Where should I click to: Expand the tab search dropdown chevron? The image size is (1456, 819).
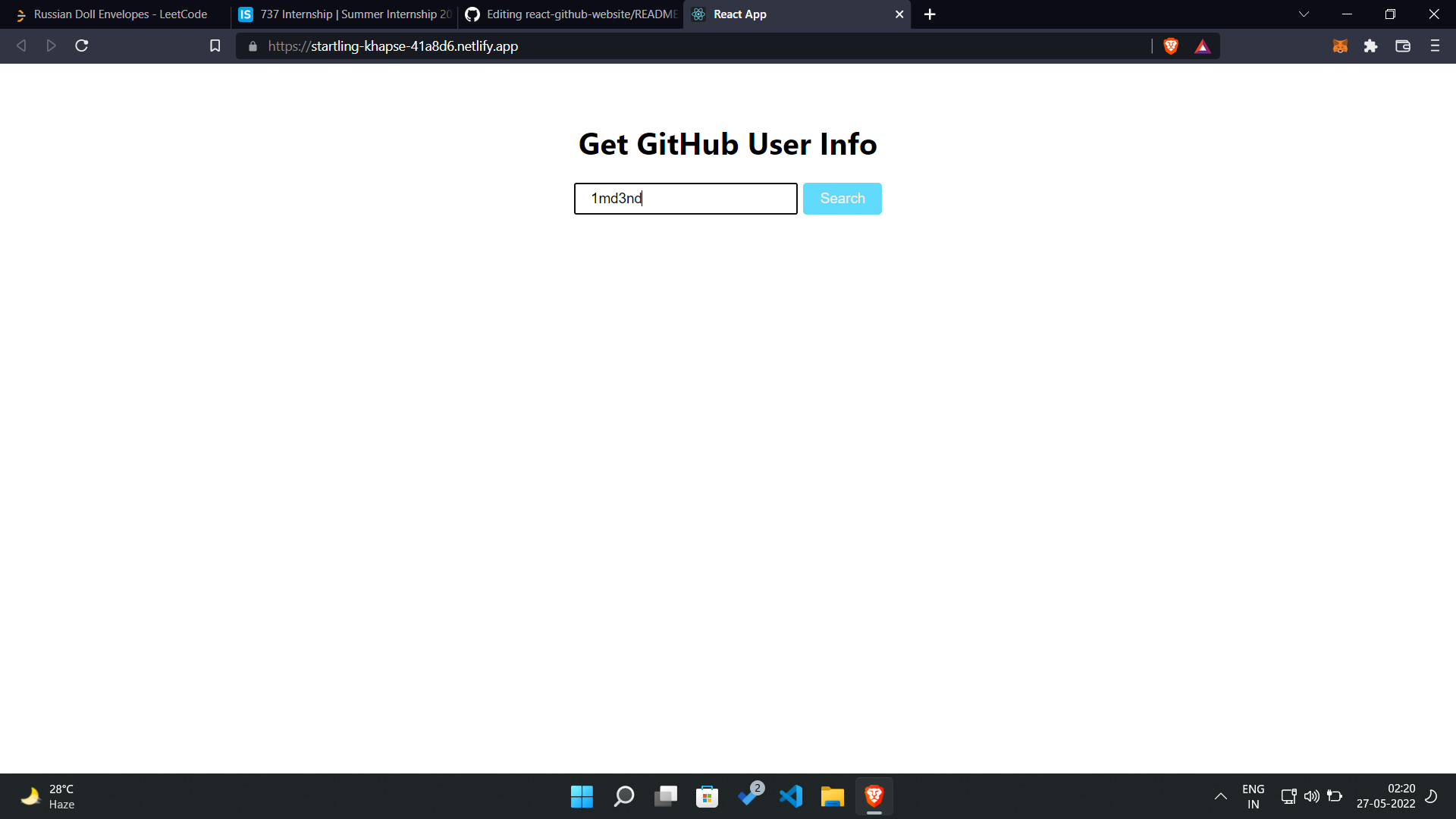pyautogui.click(x=1303, y=14)
